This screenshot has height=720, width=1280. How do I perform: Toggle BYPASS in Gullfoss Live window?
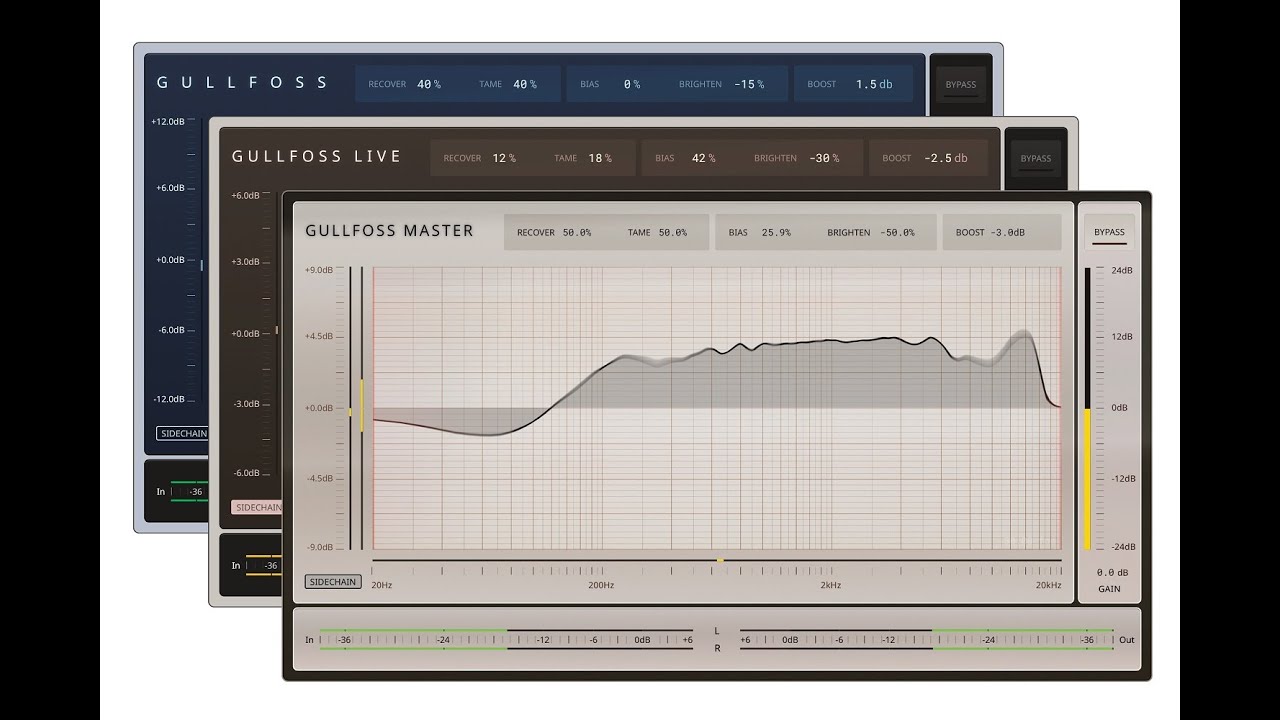(1036, 159)
